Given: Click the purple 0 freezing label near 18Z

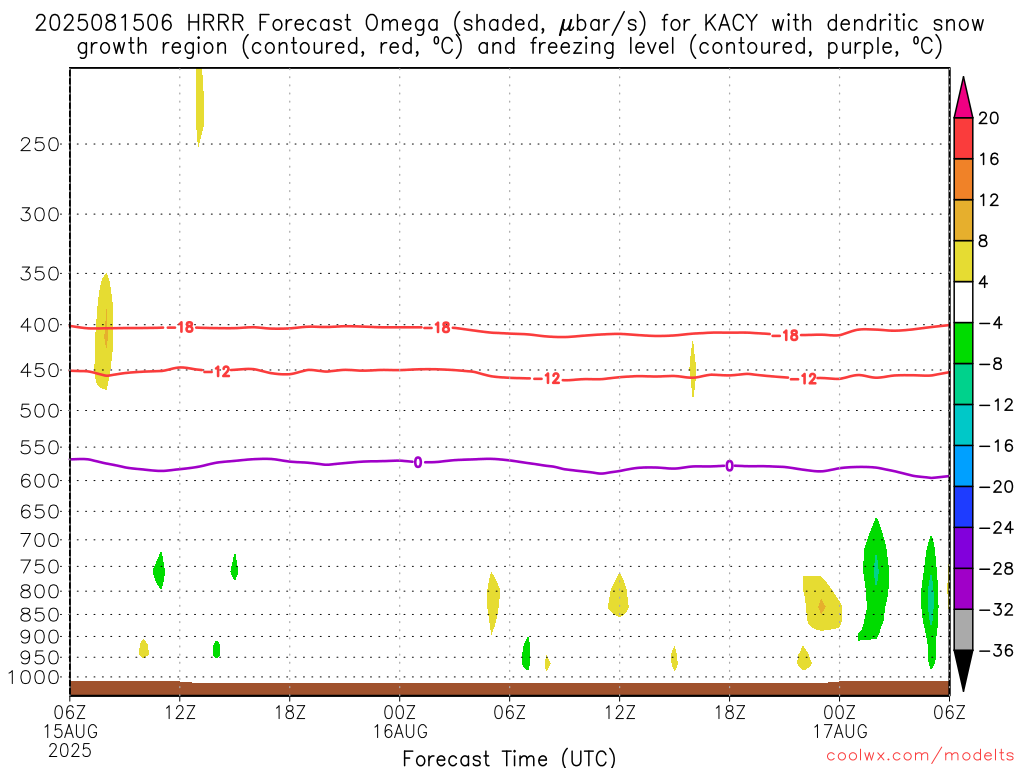Looking at the screenshot, I should pos(729,466).
